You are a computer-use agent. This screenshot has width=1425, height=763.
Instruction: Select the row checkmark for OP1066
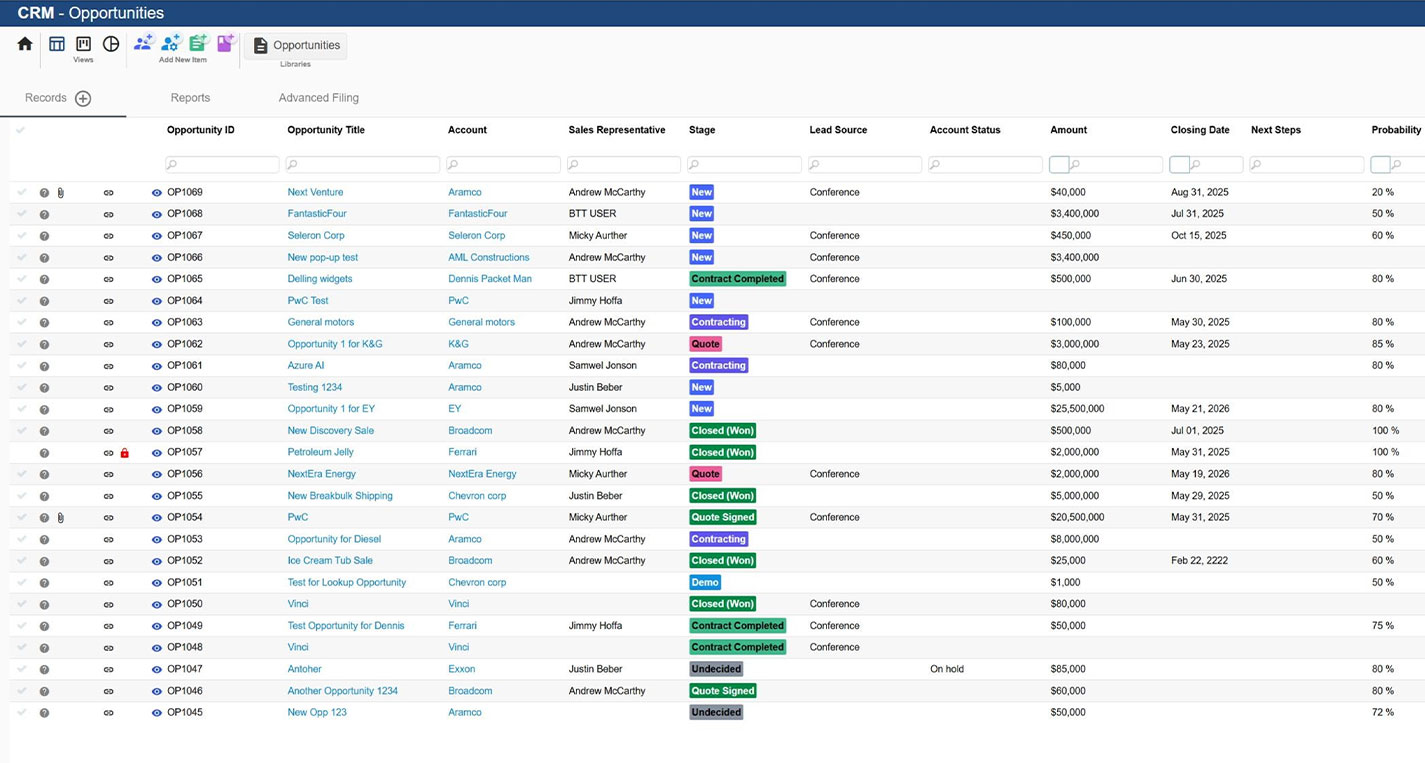pos(21,257)
